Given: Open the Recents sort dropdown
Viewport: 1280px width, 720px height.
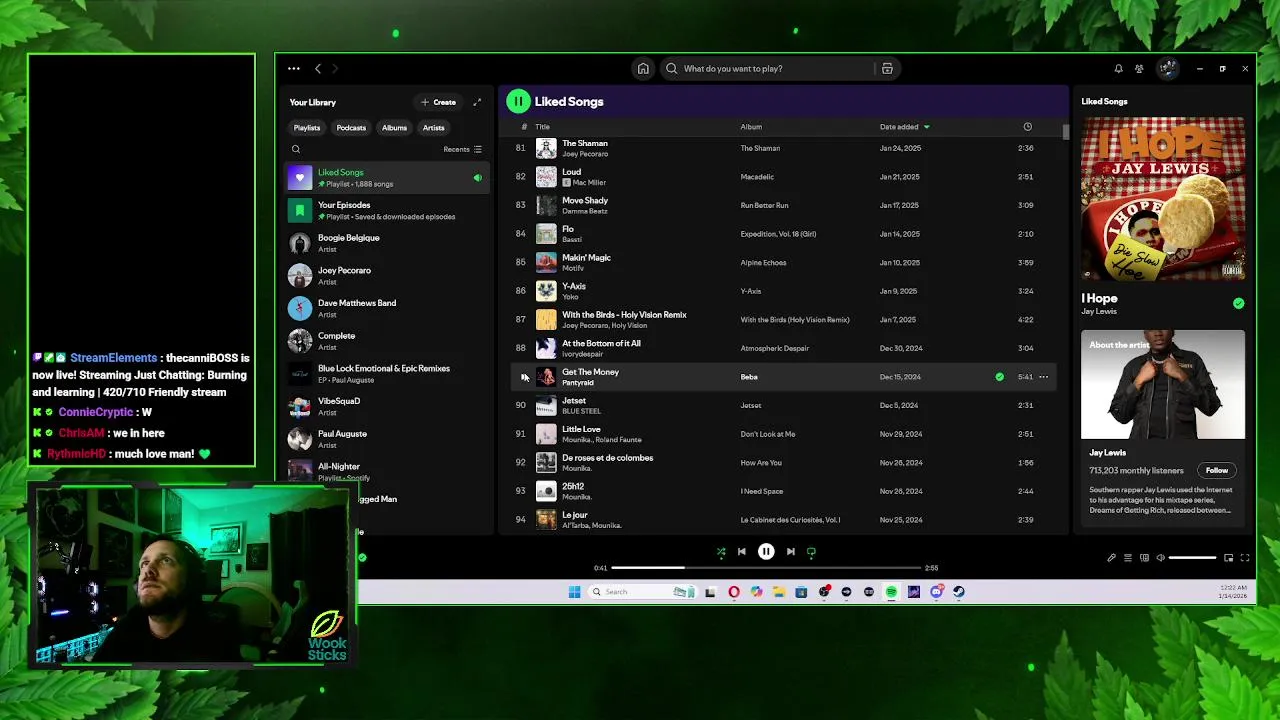Looking at the screenshot, I should [462, 149].
